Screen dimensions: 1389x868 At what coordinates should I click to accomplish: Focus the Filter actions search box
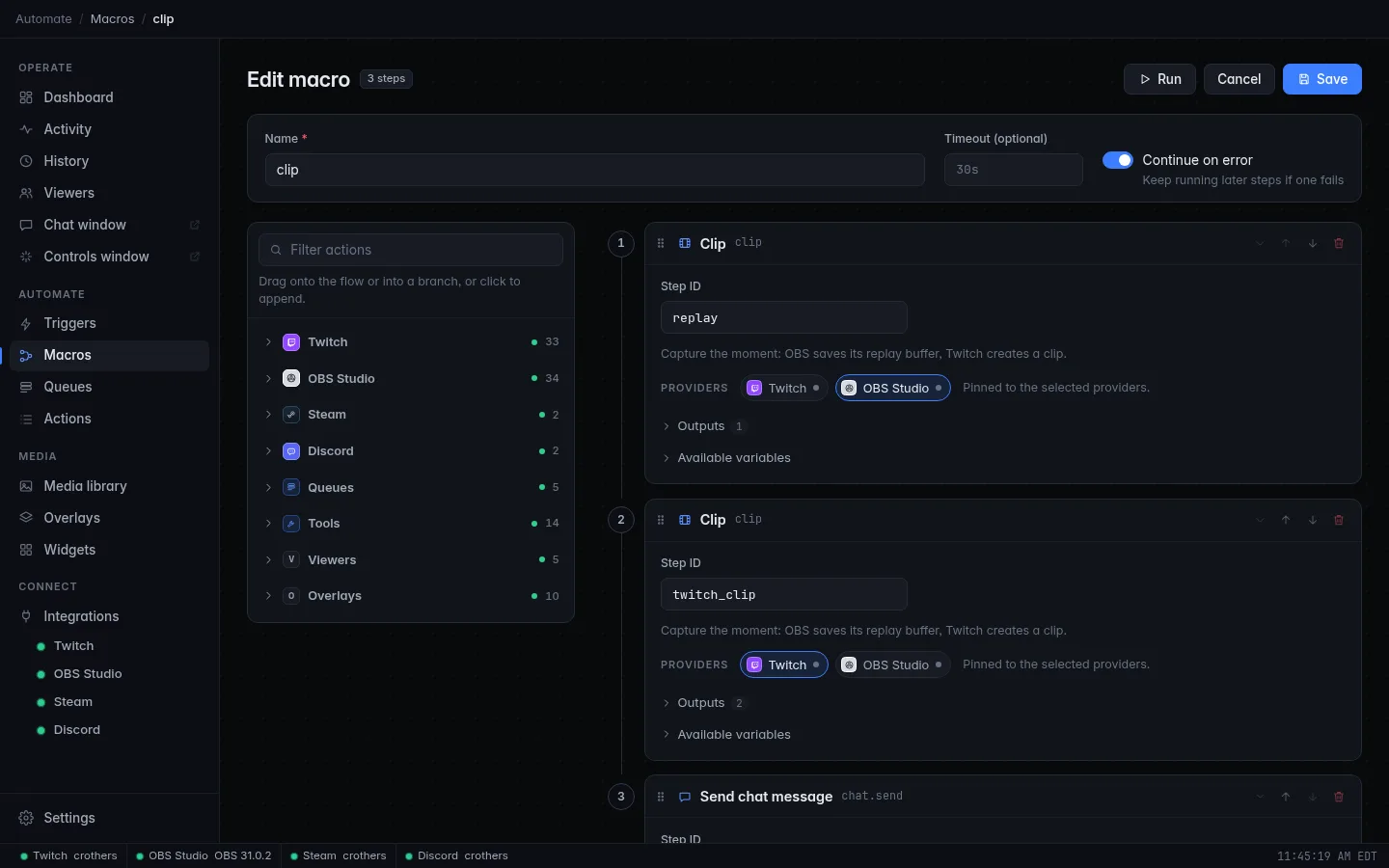click(411, 250)
